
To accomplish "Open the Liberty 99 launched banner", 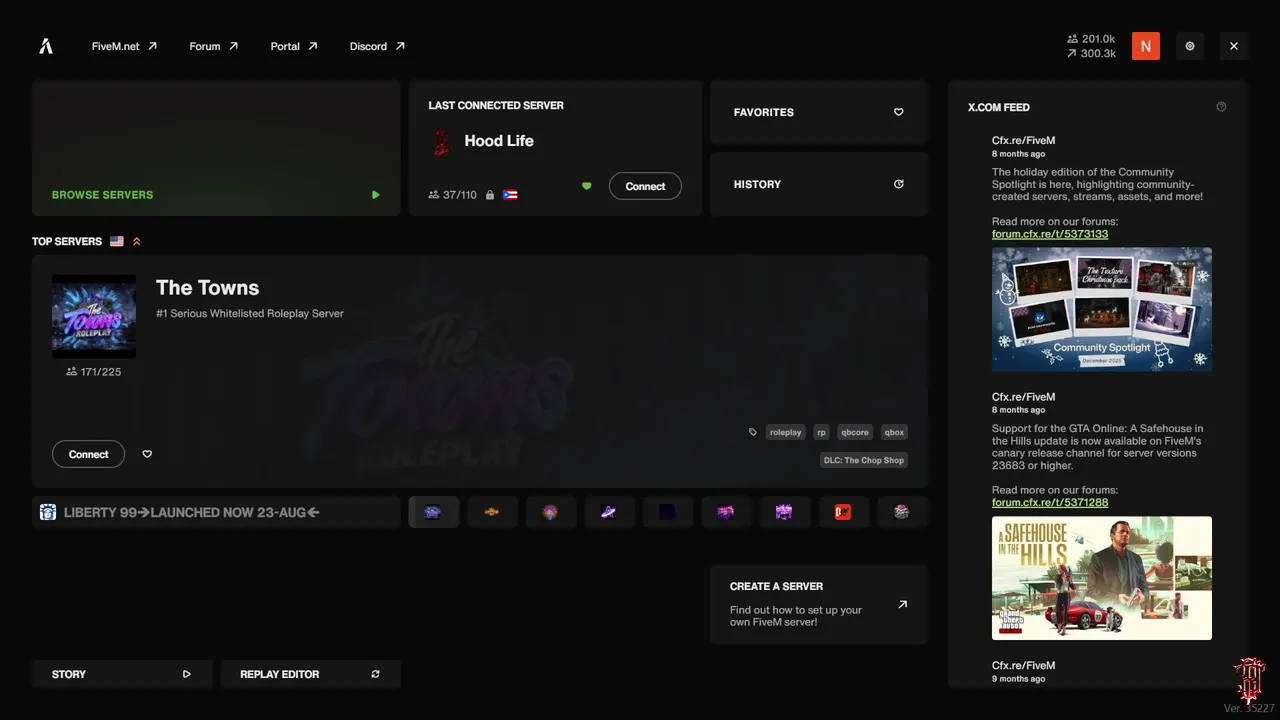I will (216, 512).
